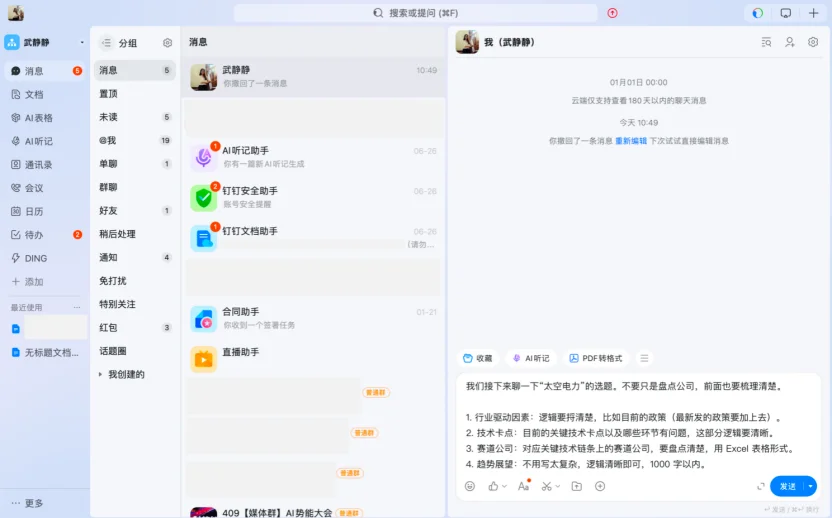The width and height of the screenshot is (832, 518).
Task: Select the 群聊 group
Action: point(135,187)
